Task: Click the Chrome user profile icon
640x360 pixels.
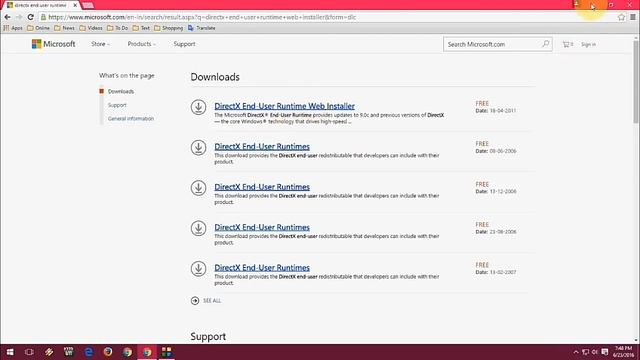Action: click(576, 4)
